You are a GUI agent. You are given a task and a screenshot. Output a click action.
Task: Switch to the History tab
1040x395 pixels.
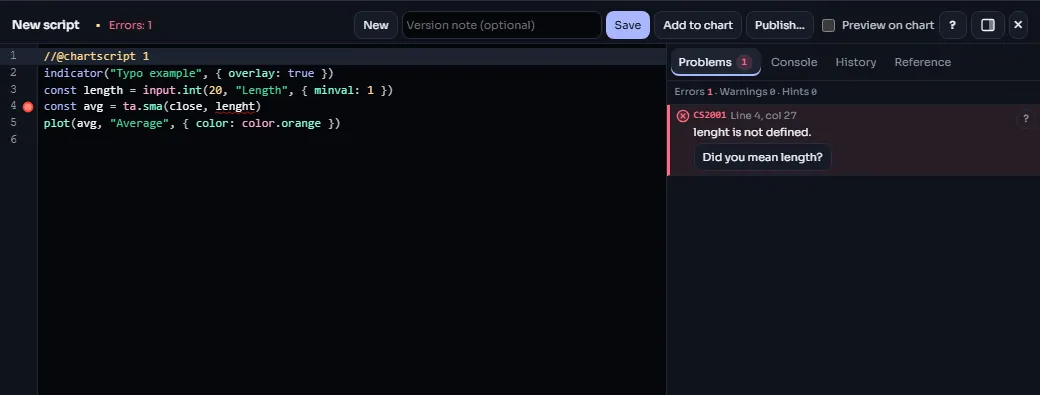pos(856,62)
